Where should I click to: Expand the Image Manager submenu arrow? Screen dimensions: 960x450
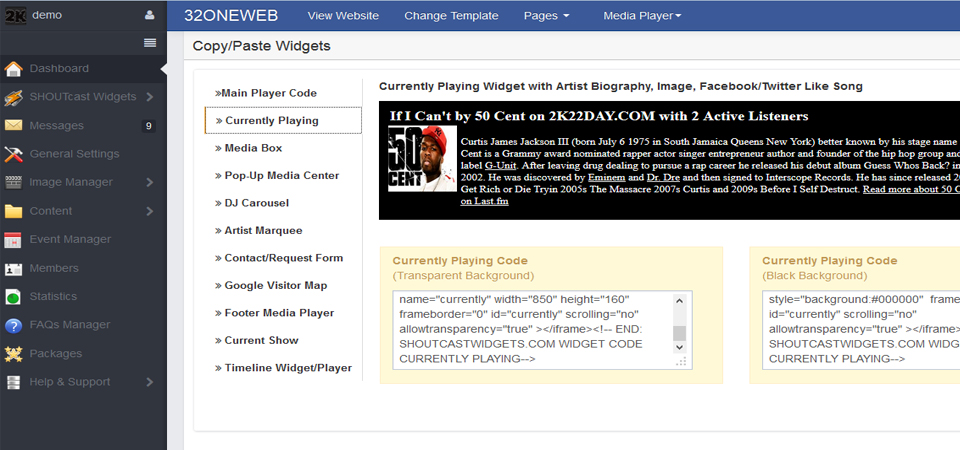pyautogui.click(x=150, y=182)
